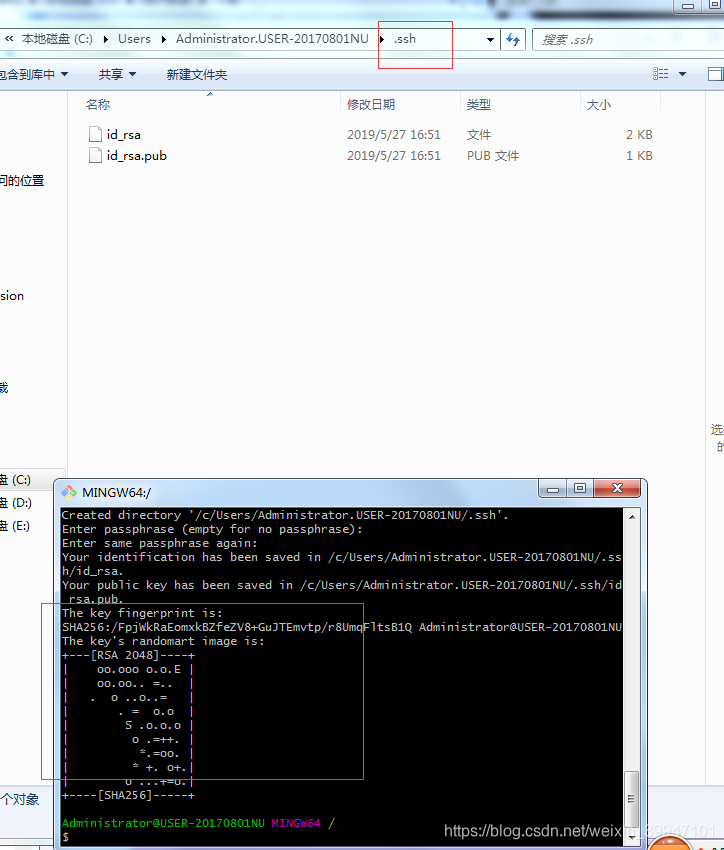
Task: Click the MINGW64:/ window title bar
Action: (298, 492)
